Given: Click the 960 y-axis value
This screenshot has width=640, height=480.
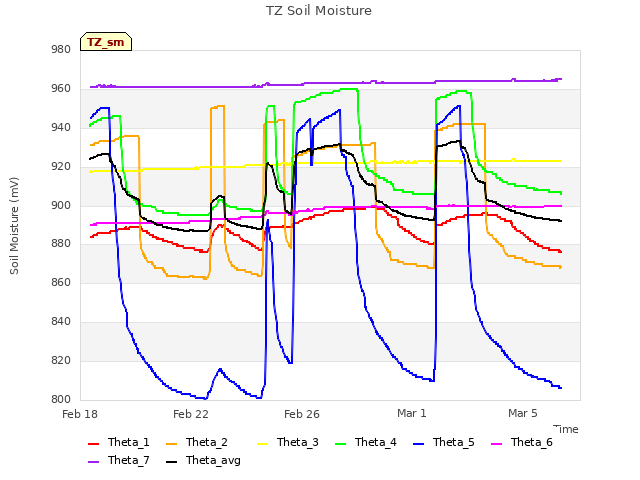Looking at the screenshot, I should [x=61, y=89].
